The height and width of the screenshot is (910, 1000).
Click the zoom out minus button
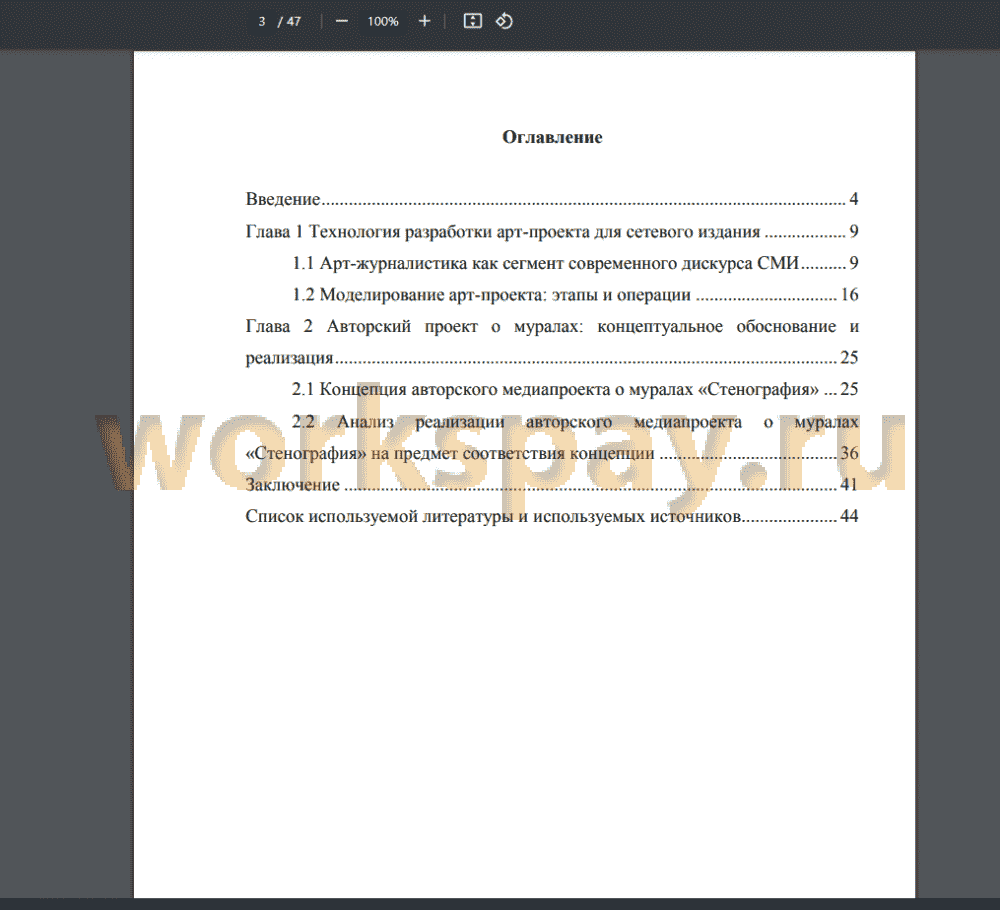coord(342,21)
